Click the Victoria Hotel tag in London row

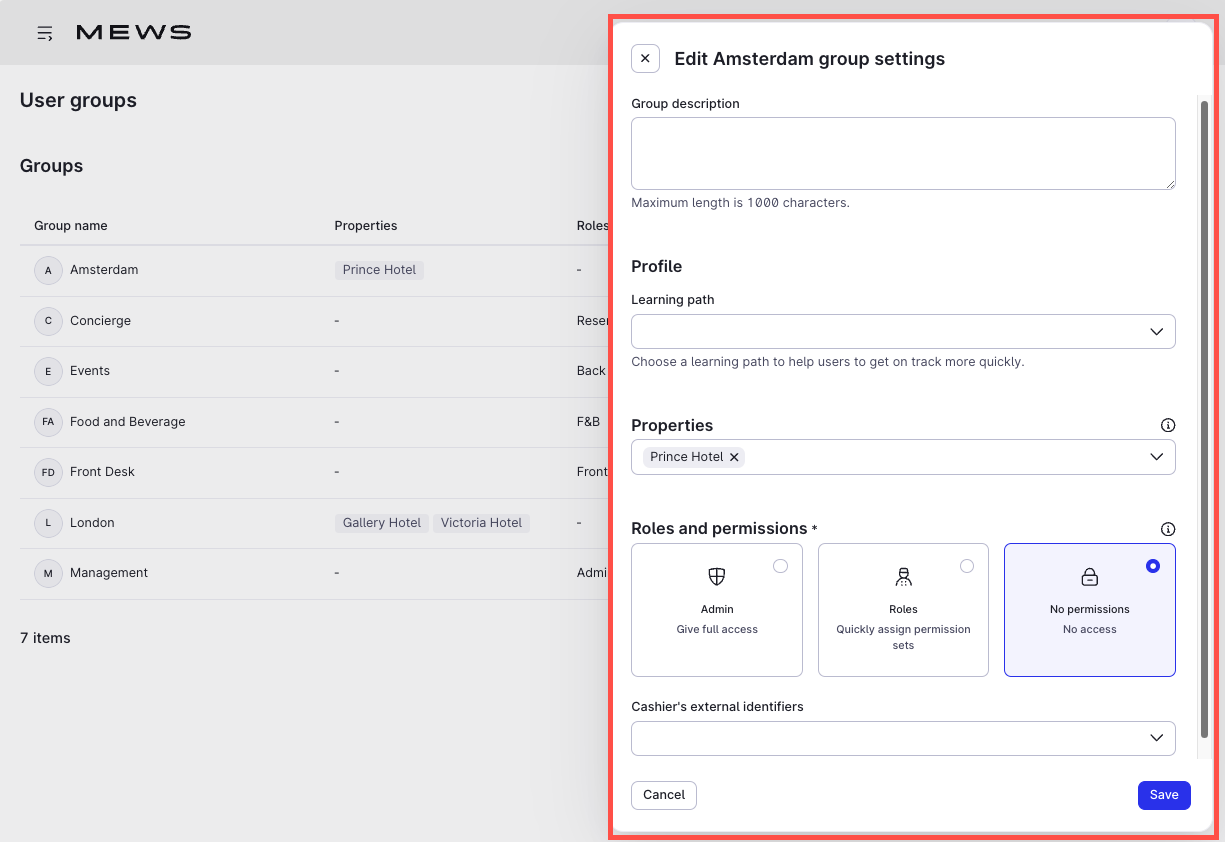tap(482, 523)
